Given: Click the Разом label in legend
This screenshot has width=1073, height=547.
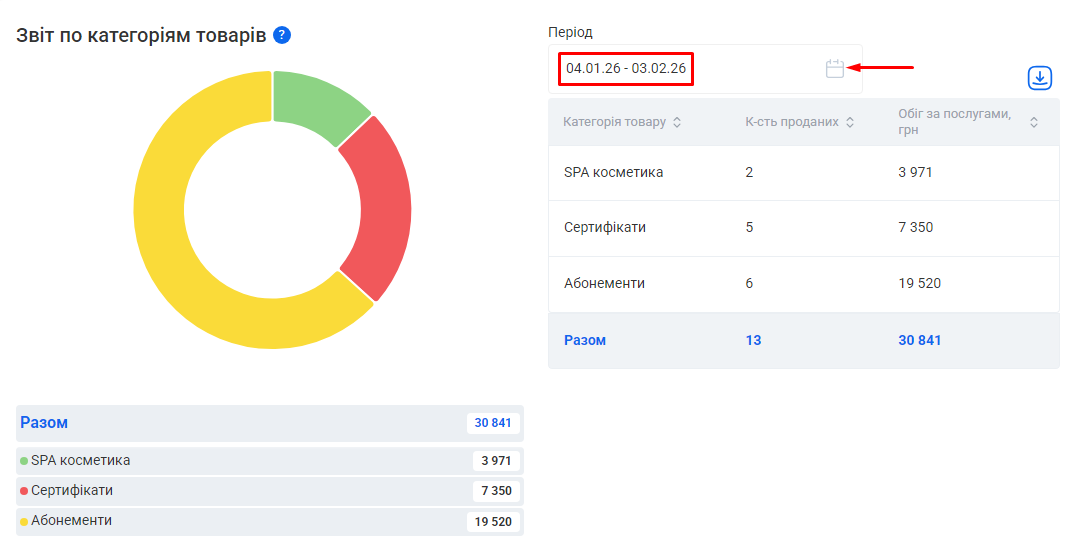Looking at the screenshot, I should pos(44,423).
